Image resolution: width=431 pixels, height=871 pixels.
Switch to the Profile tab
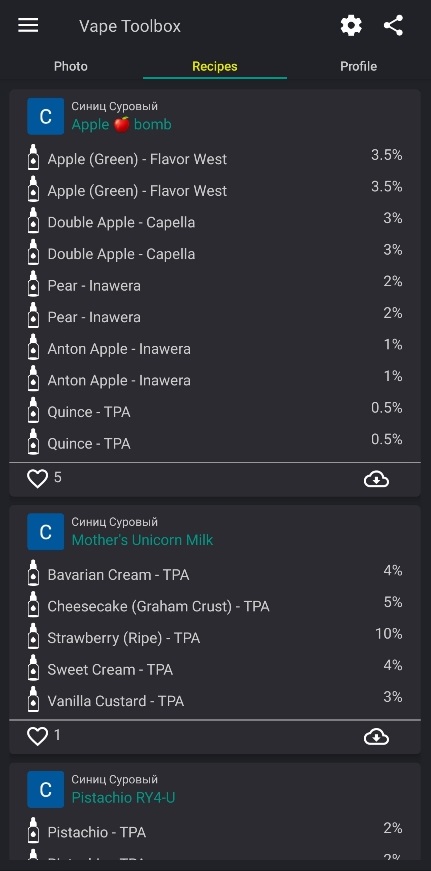click(358, 66)
